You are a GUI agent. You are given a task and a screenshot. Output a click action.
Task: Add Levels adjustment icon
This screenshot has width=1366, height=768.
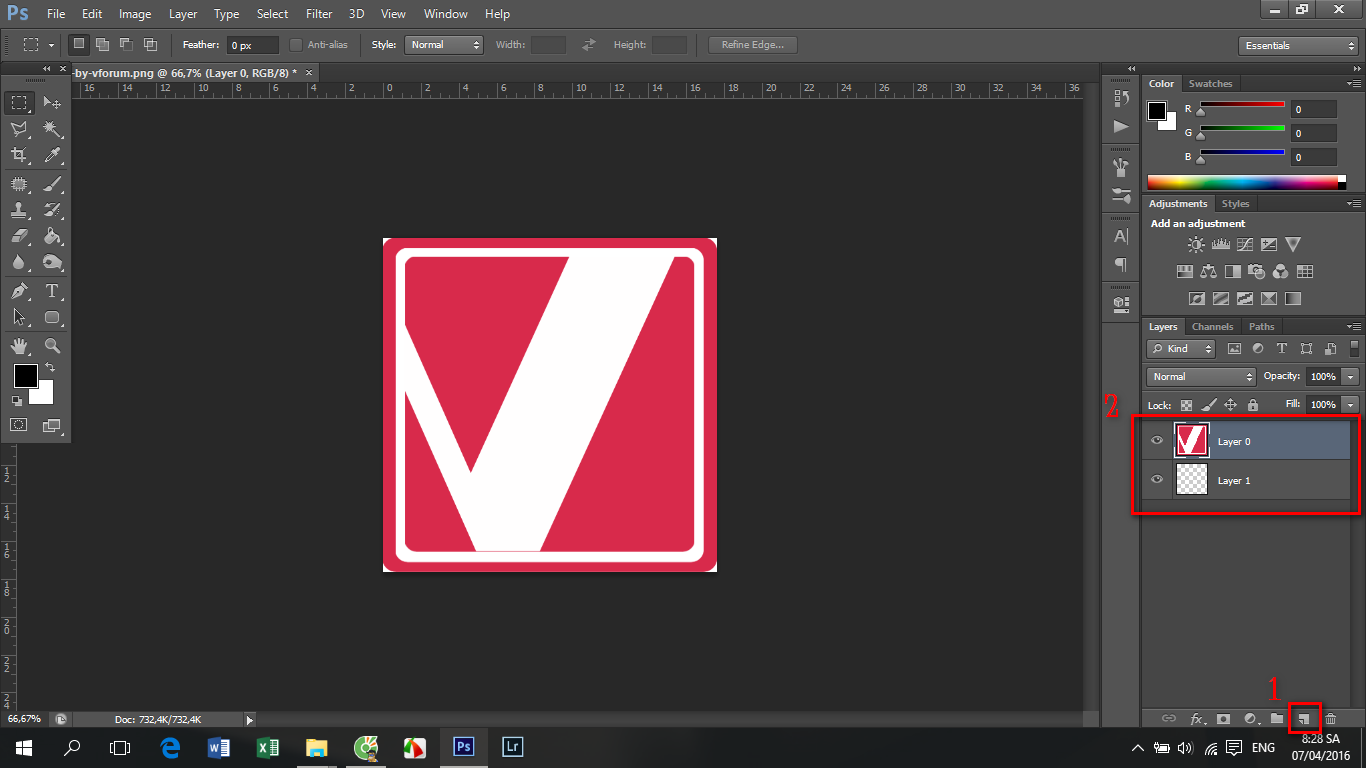tap(1221, 244)
